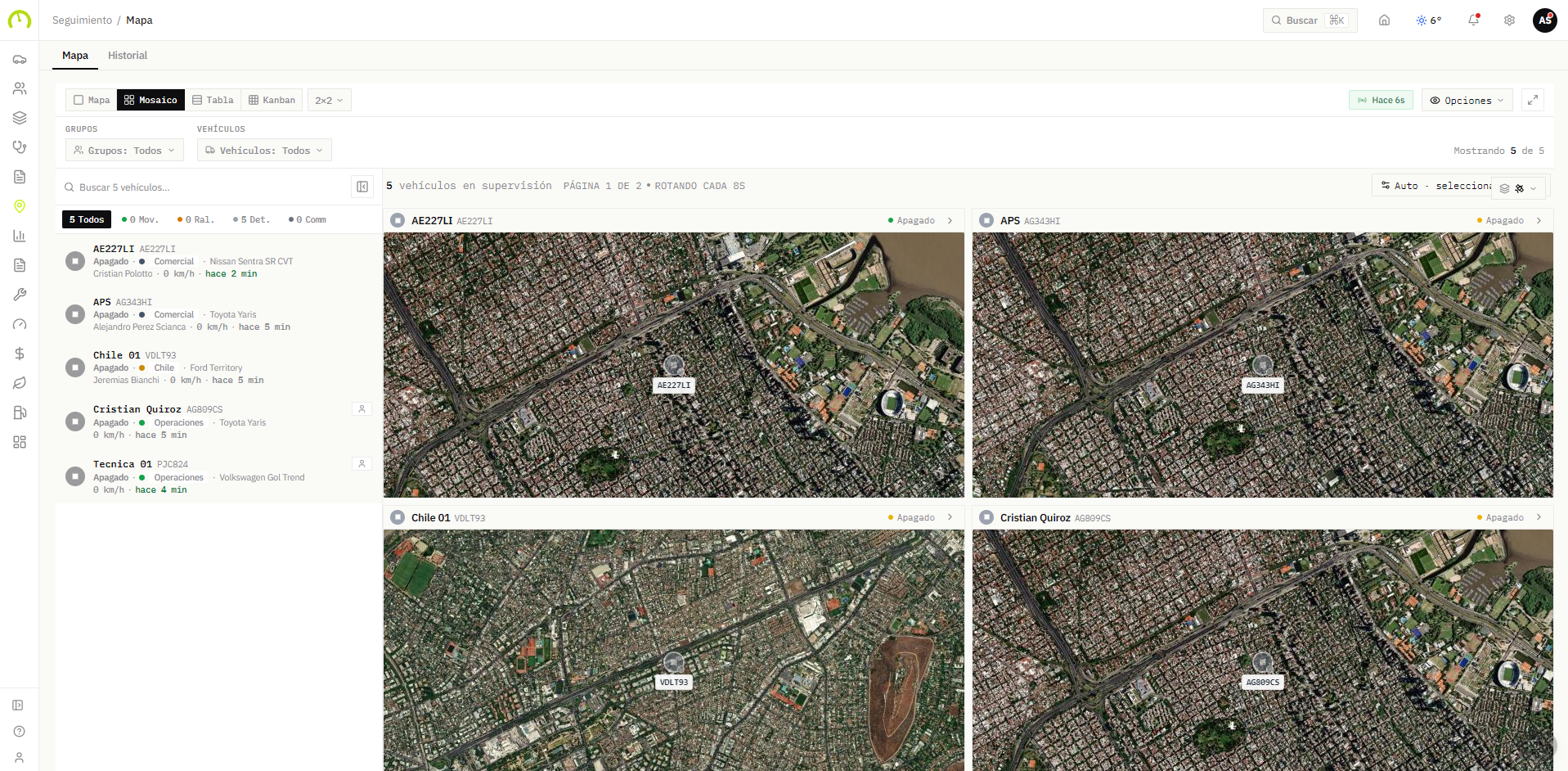
Task: Open the sidebar fuel pump icon
Action: pyautogui.click(x=20, y=413)
